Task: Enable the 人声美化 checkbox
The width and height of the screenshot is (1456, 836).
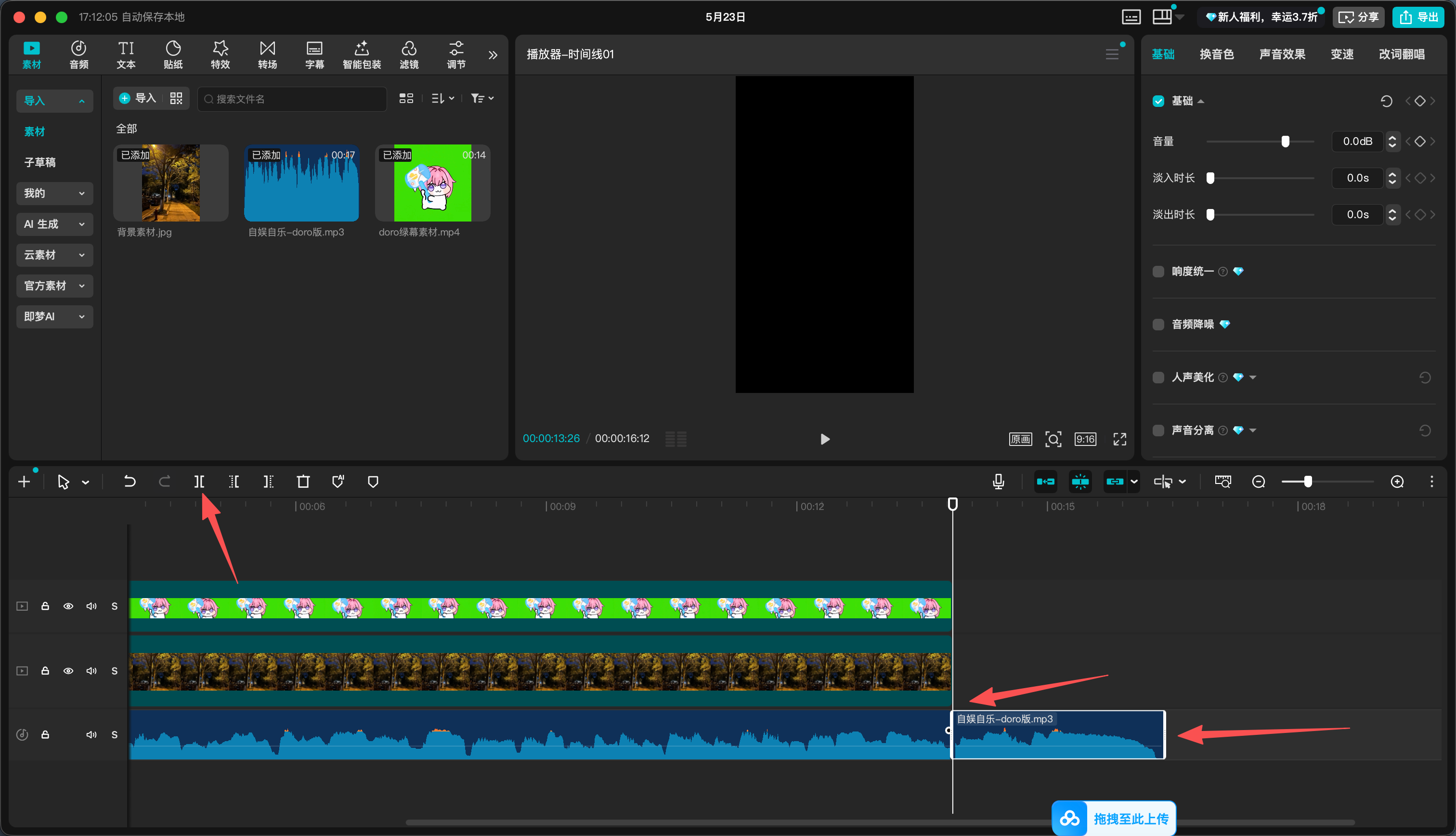Action: [x=1158, y=377]
